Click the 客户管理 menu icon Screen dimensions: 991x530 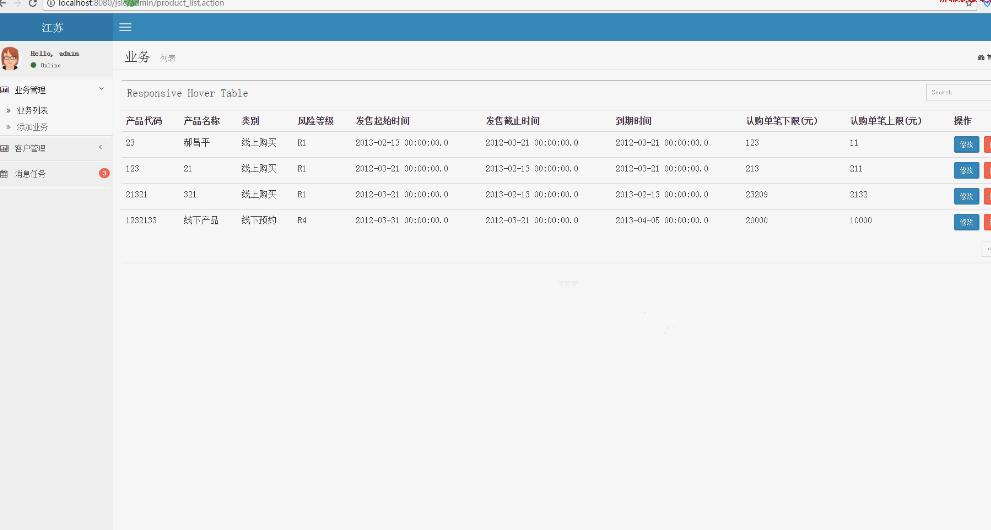pos(4,148)
